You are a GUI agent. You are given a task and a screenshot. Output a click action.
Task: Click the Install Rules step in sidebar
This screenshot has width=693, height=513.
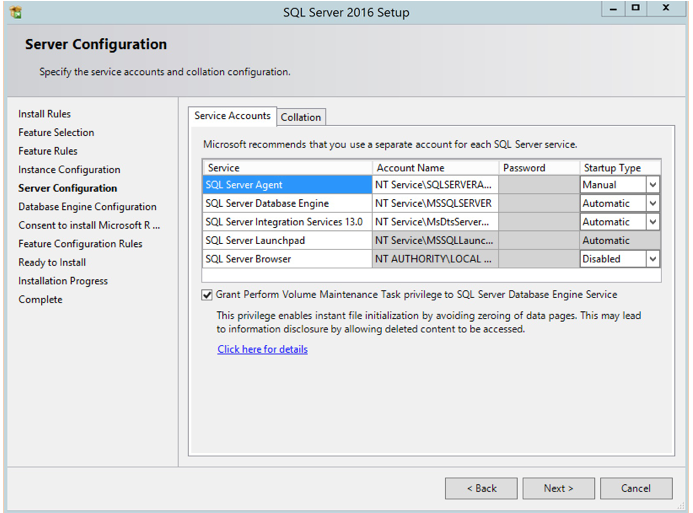tap(44, 114)
